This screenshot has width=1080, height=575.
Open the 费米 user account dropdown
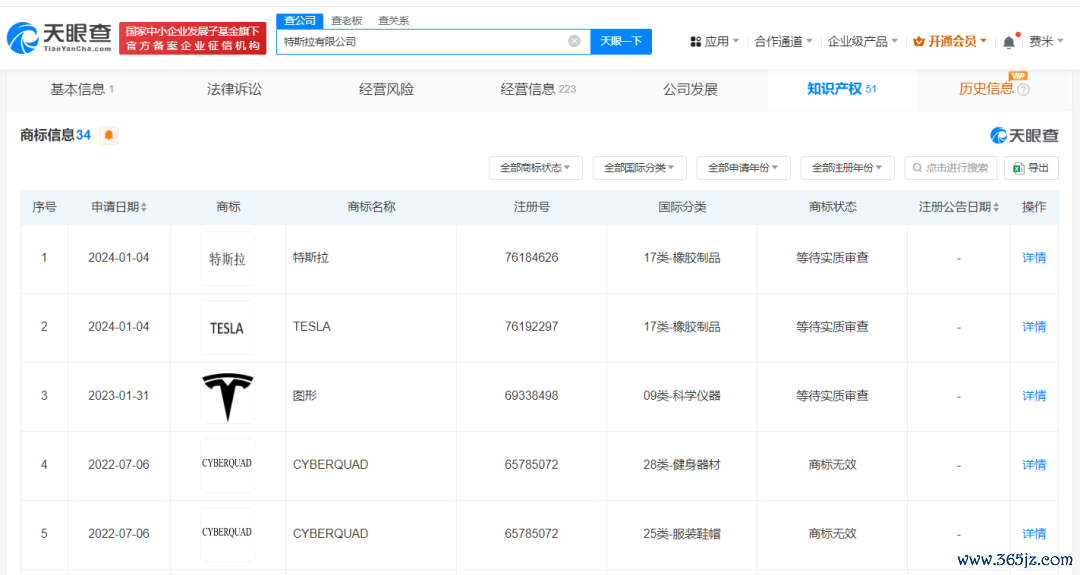pos(1046,42)
